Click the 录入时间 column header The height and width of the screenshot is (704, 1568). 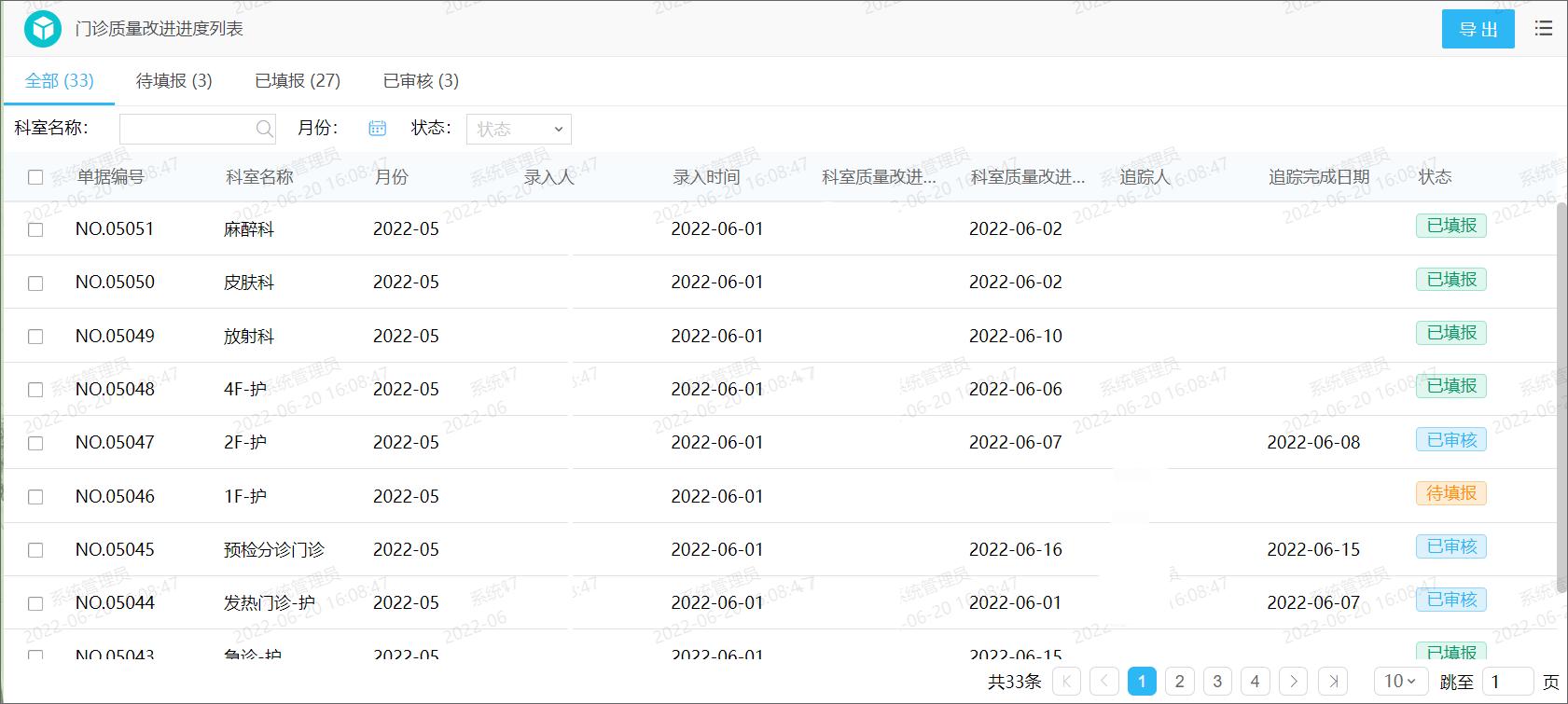pos(706,177)
